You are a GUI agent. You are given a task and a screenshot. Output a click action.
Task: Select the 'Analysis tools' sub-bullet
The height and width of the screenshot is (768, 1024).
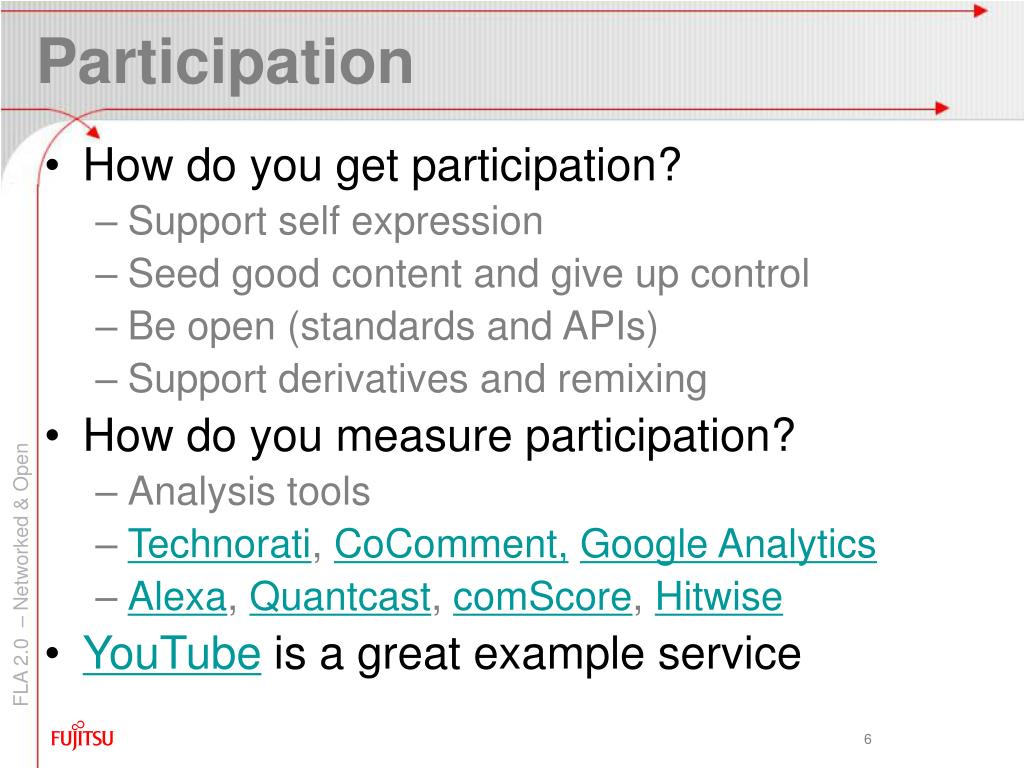tap(249, 492)
